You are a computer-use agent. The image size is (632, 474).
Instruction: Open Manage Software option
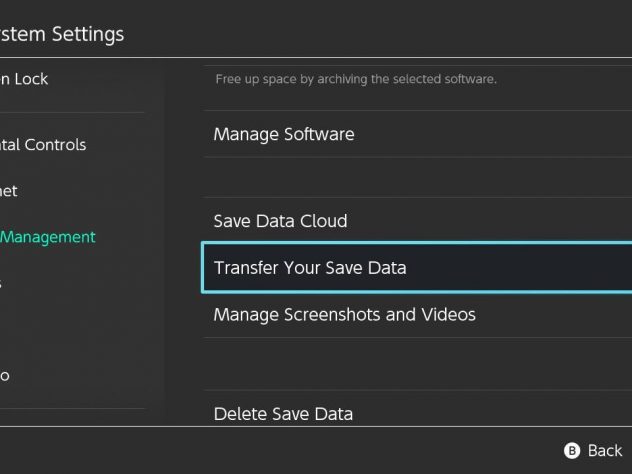click(x=418, y=134)
